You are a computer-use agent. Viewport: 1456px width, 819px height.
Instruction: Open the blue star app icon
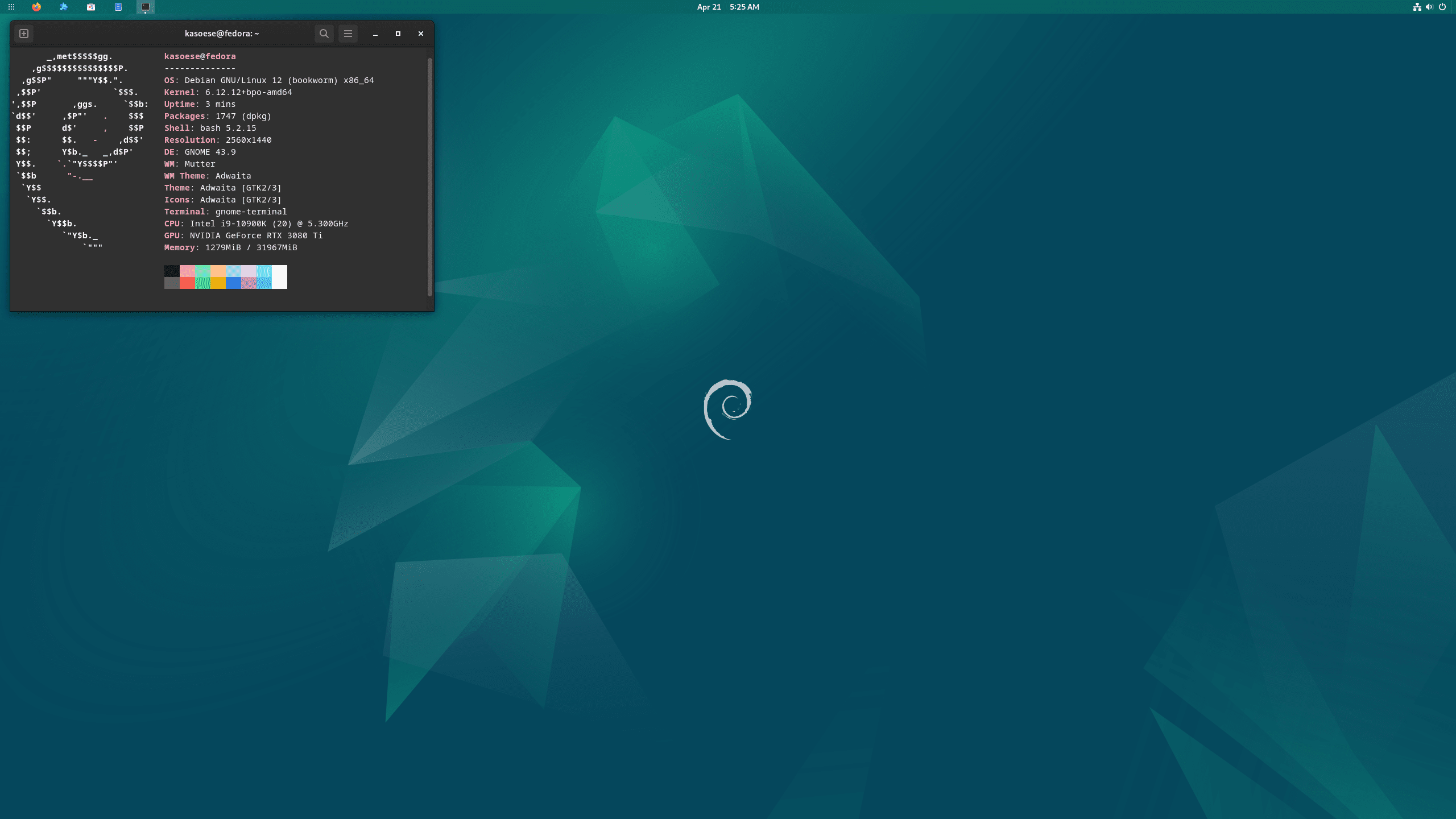64,7
